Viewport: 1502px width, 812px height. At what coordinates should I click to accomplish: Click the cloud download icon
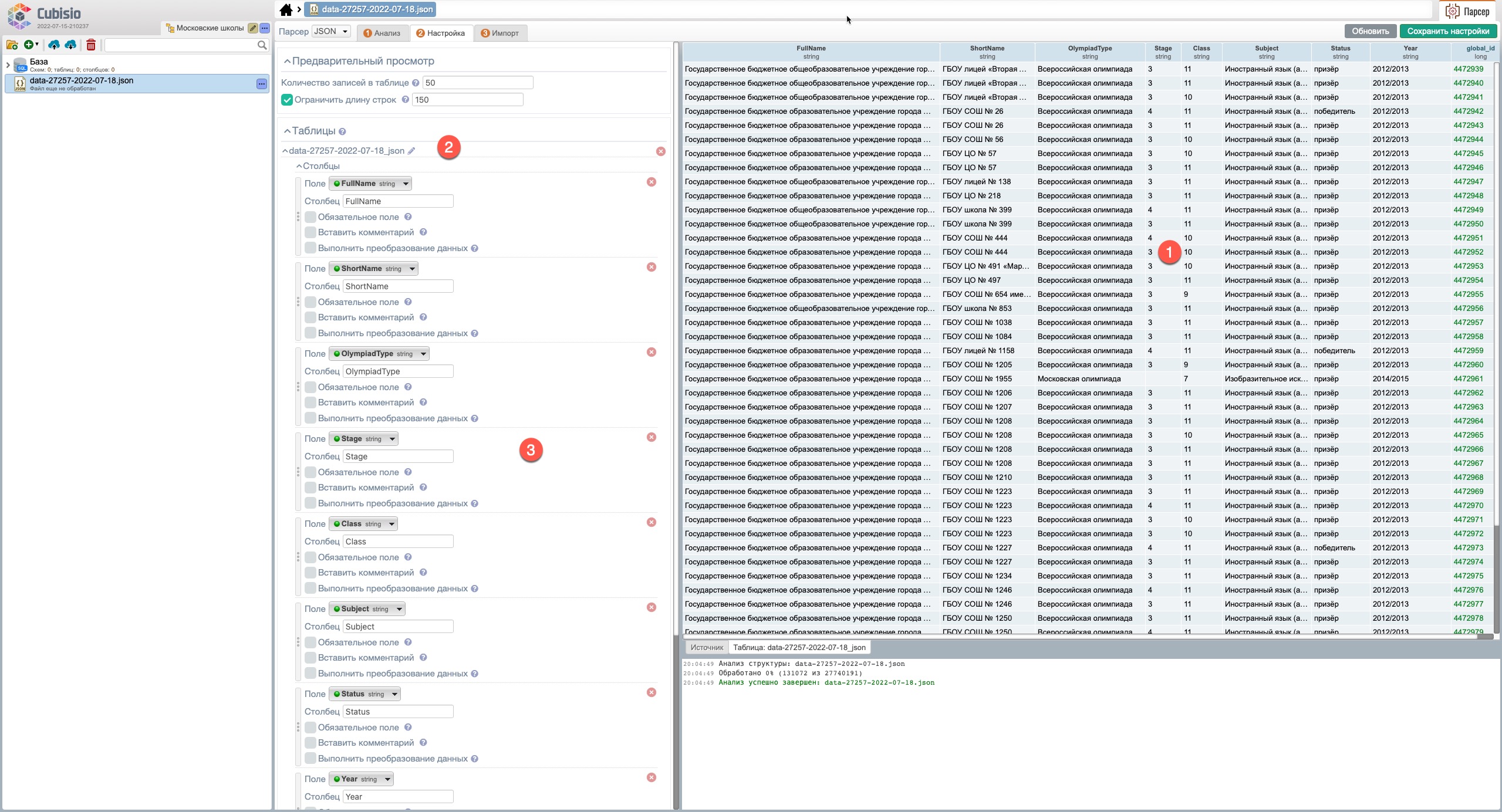pos(70,45)
